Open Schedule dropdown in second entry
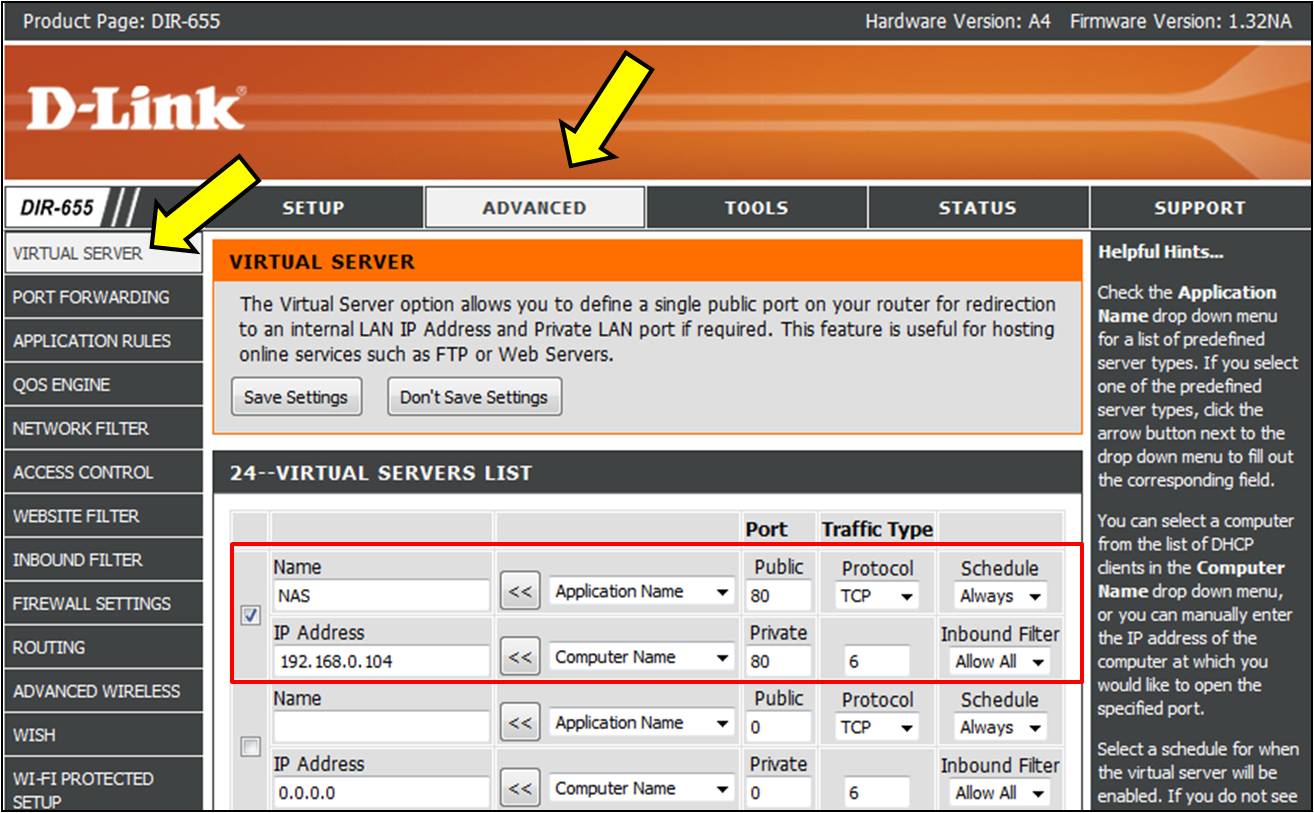The width and height of the screenshot is (1314, 813). [x=1001, y=728]
